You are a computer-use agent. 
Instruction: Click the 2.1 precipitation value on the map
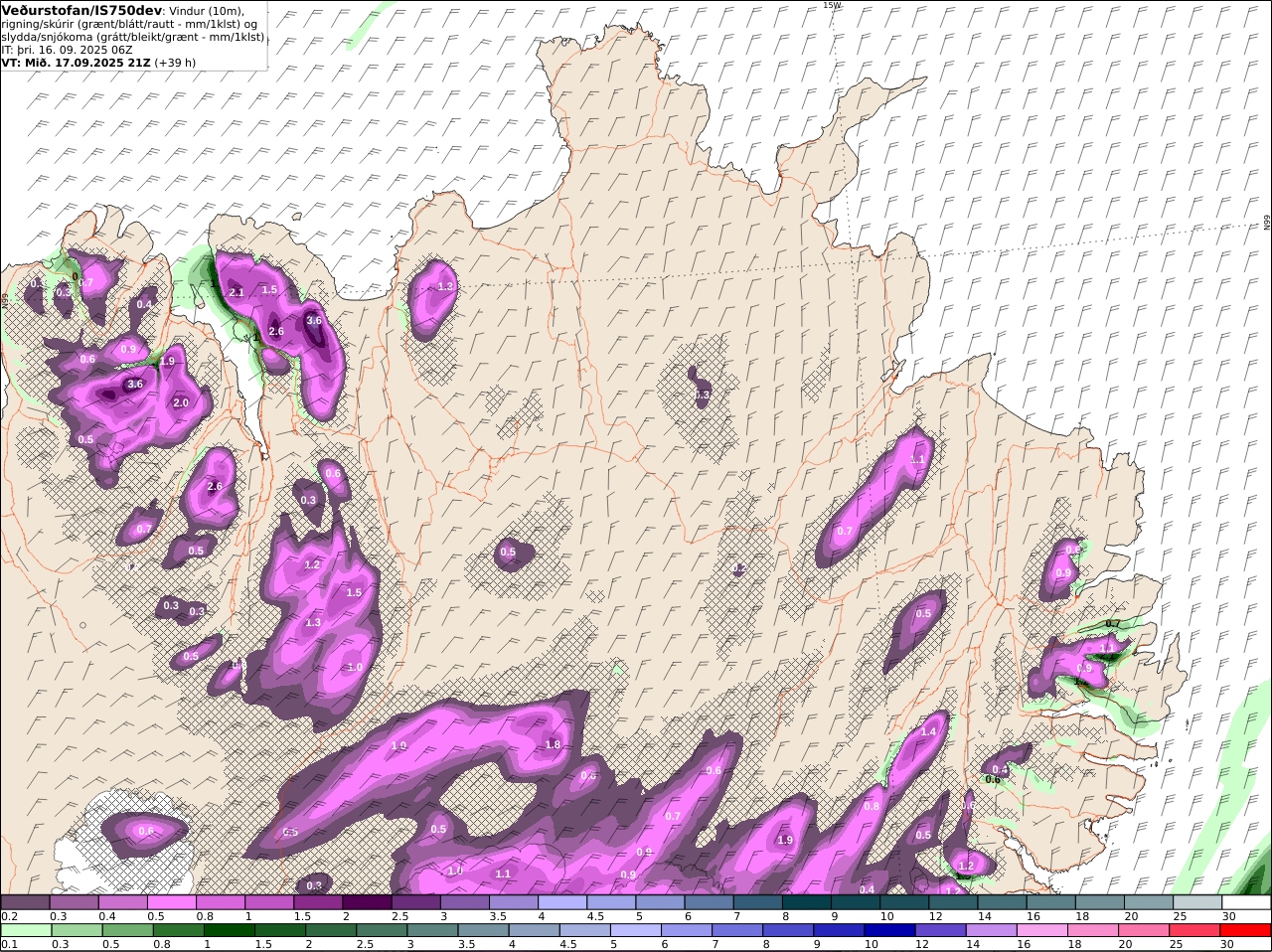[x=237, y=292]
